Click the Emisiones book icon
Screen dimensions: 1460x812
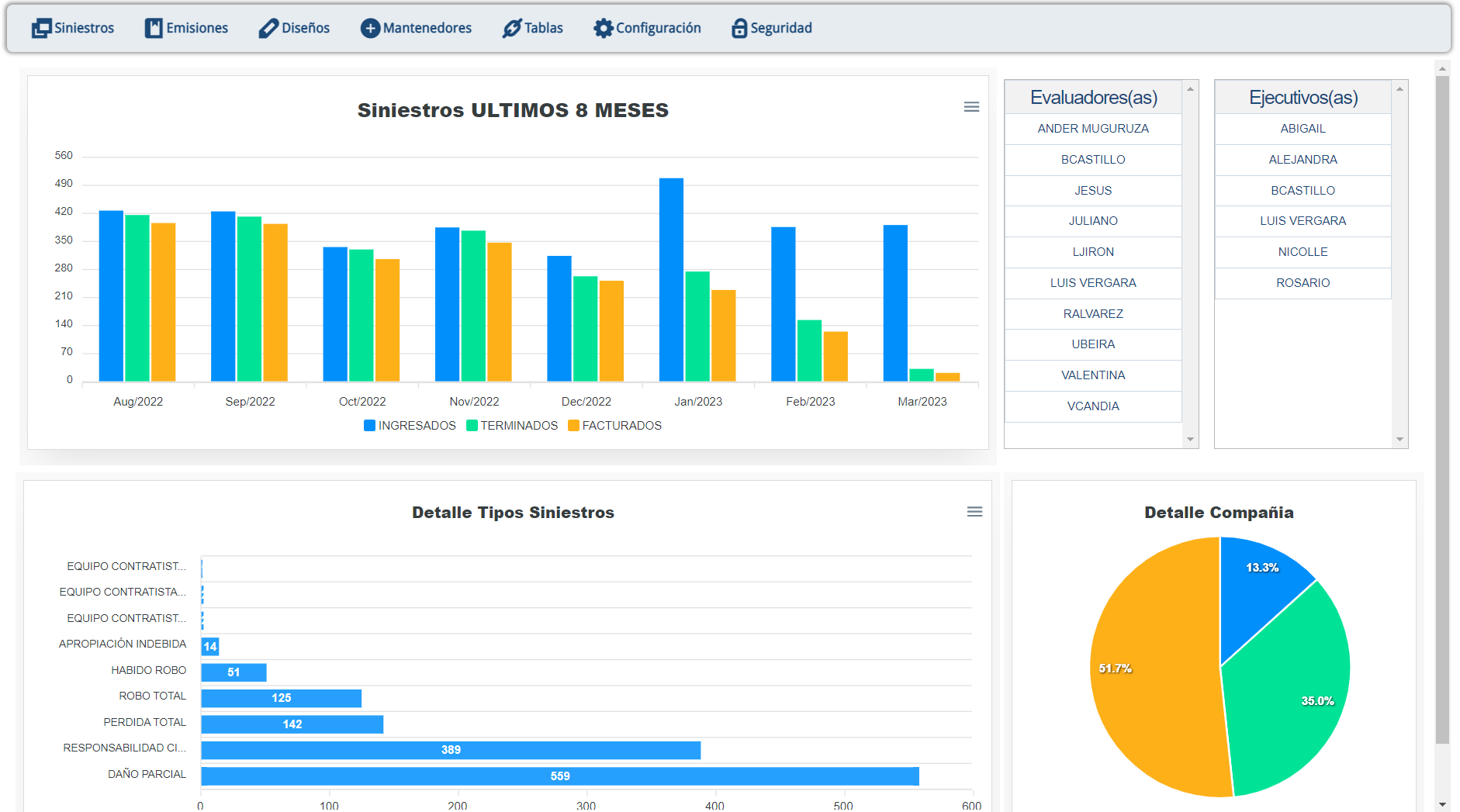154,29
